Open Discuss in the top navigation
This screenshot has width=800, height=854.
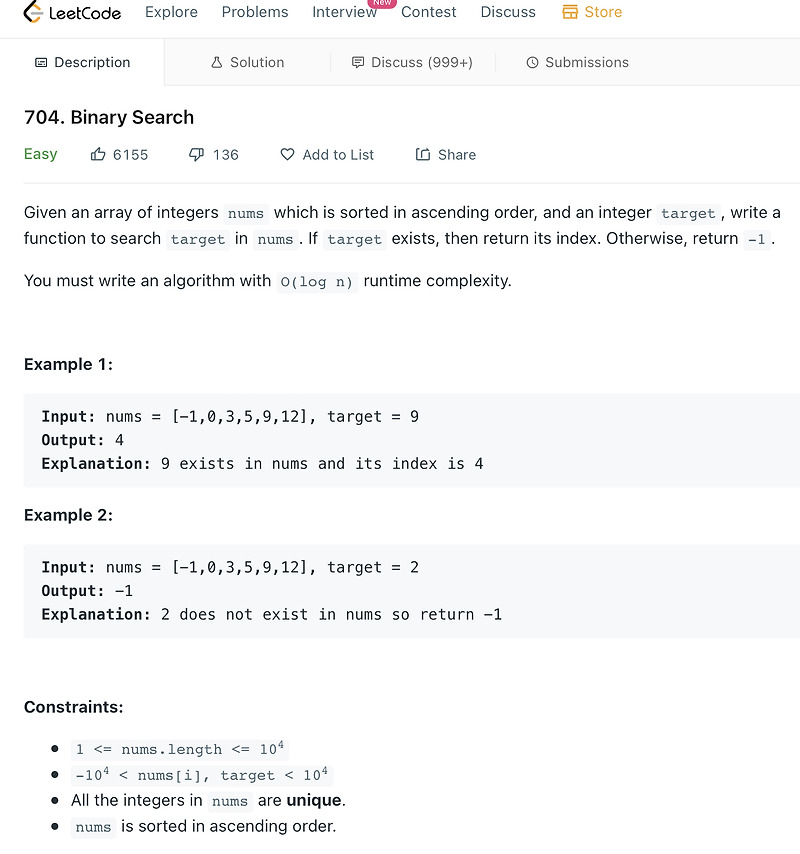coord(508,12)
